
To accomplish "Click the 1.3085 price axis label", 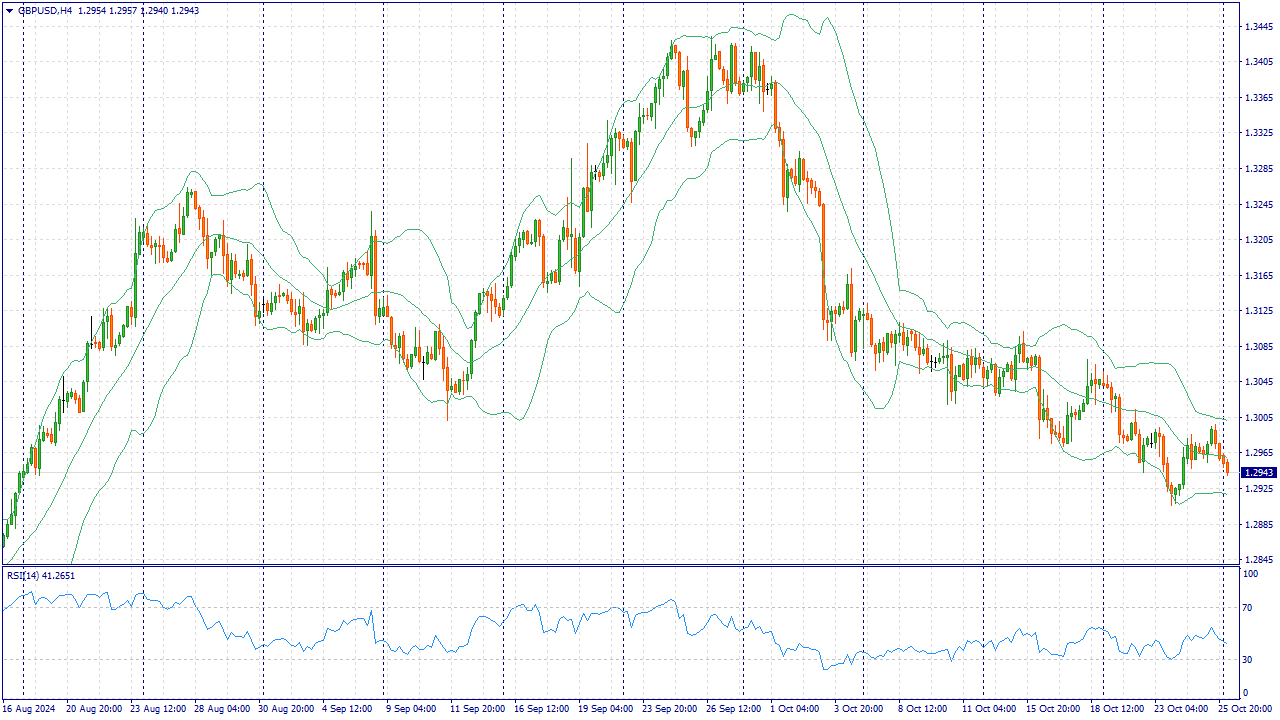I will 1258,347.
